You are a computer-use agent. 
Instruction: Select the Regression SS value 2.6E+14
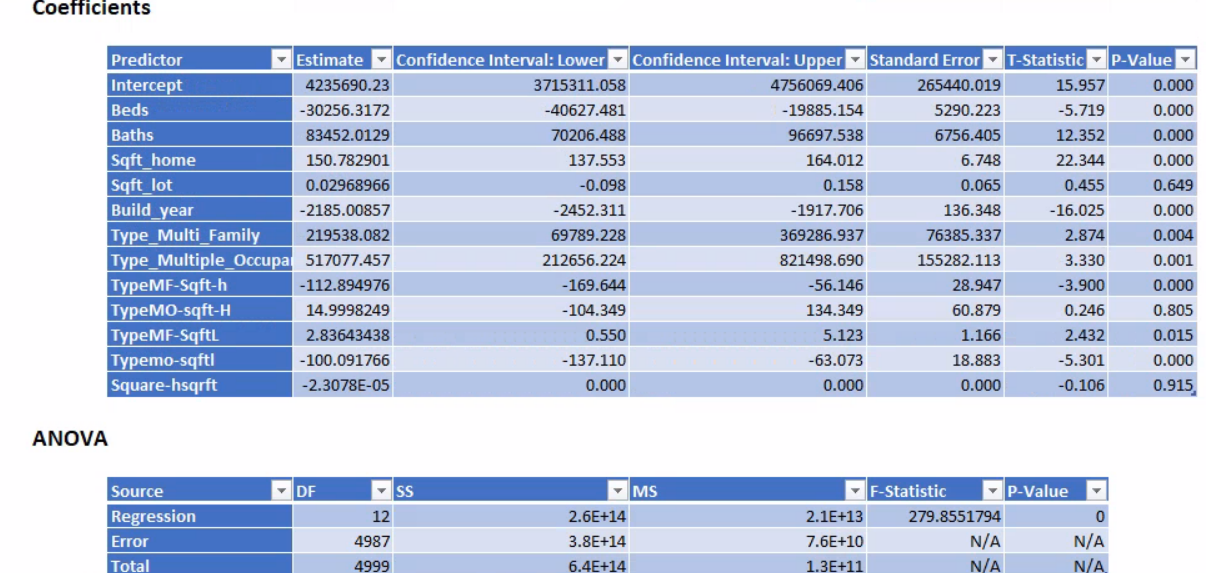tap(511, 516)
